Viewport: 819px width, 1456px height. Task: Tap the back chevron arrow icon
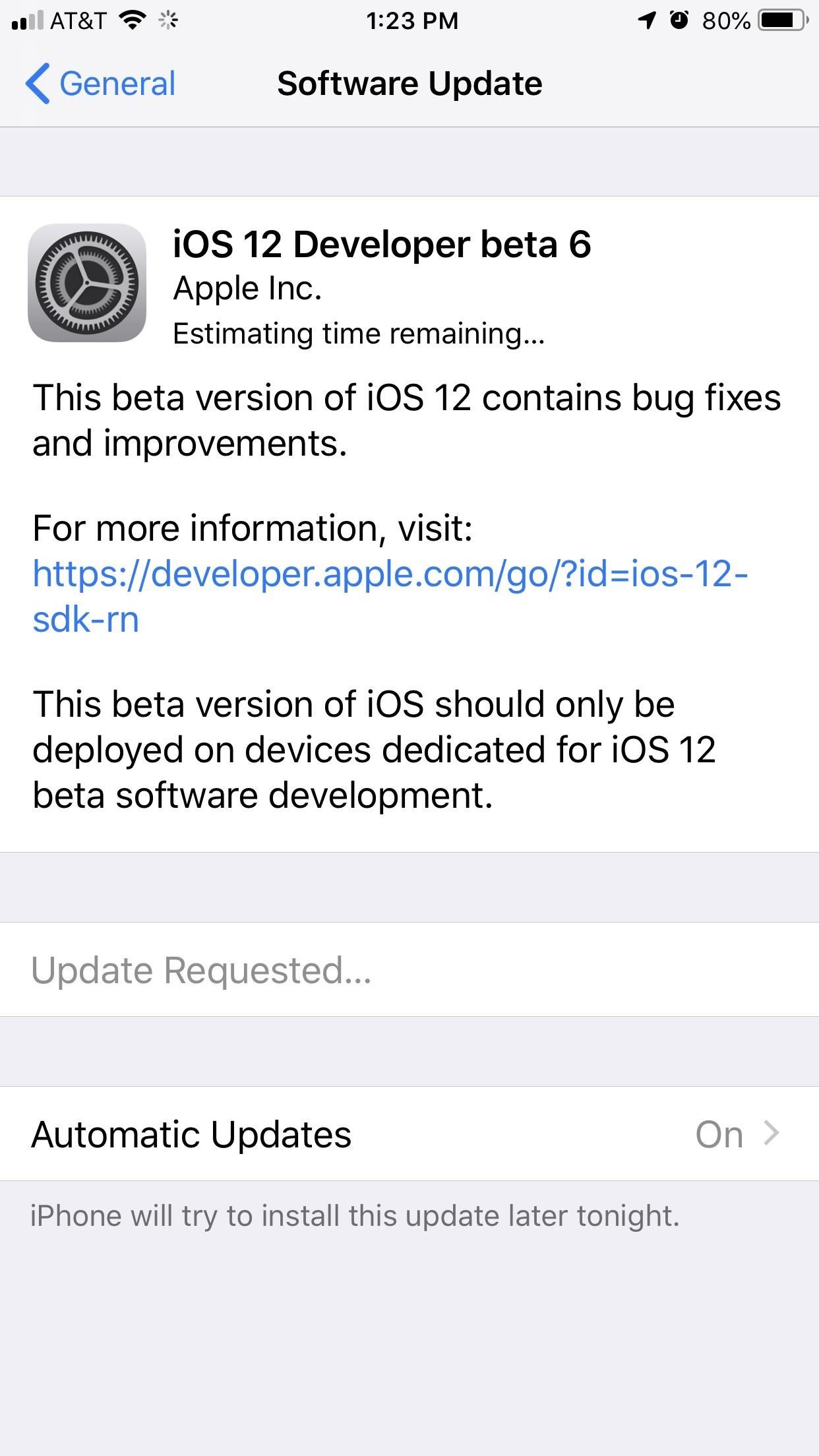point(38,84)
